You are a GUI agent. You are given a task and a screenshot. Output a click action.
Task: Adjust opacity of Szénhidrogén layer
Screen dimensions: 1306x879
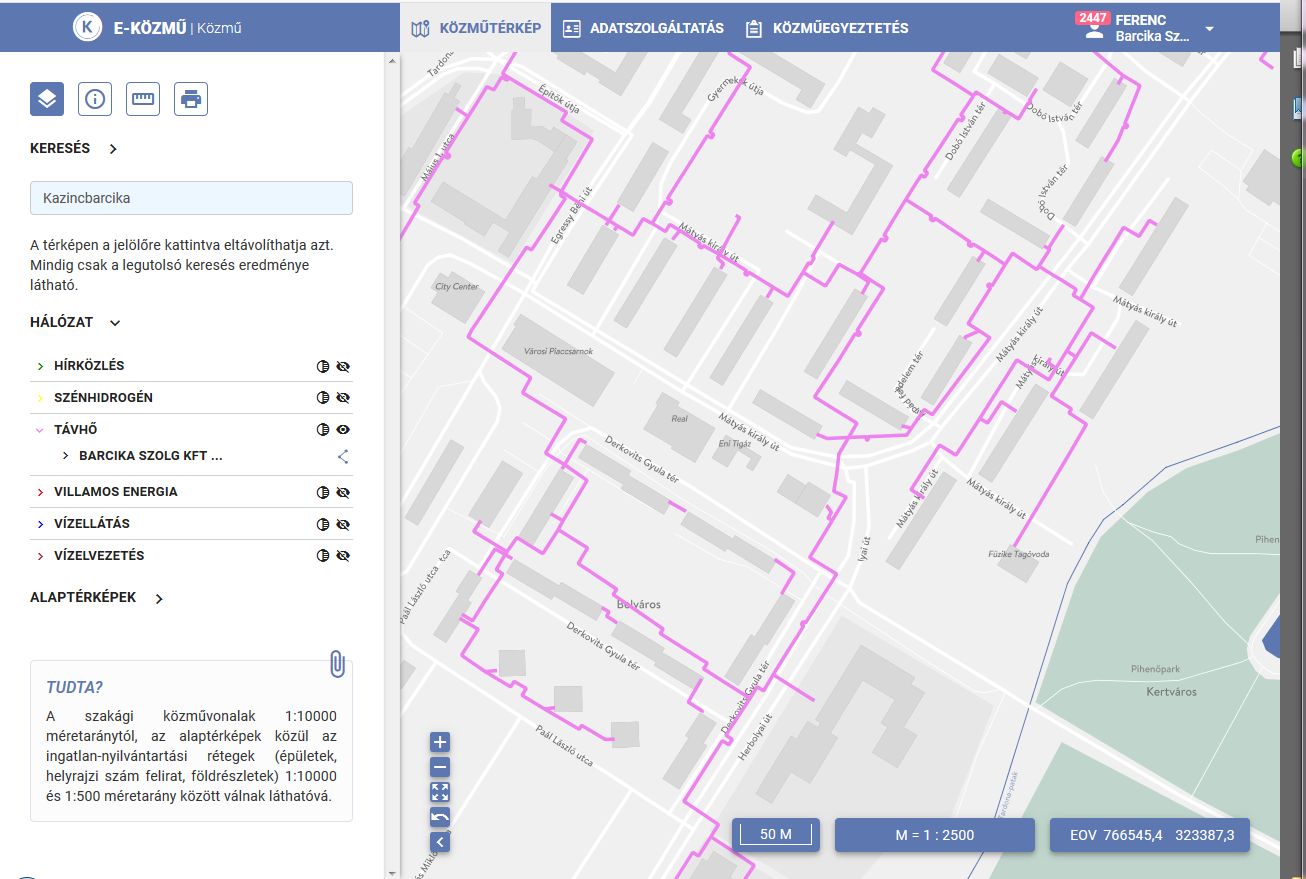(x=322, y=398)
